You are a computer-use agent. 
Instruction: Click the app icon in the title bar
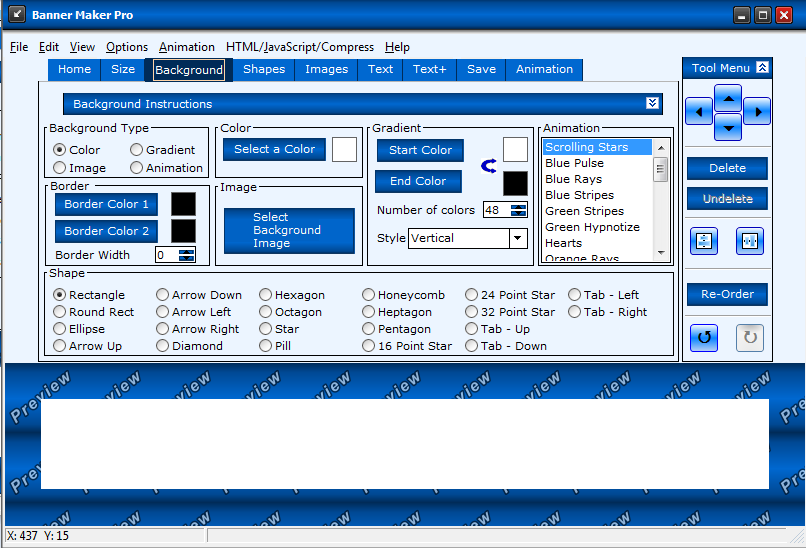17,14
